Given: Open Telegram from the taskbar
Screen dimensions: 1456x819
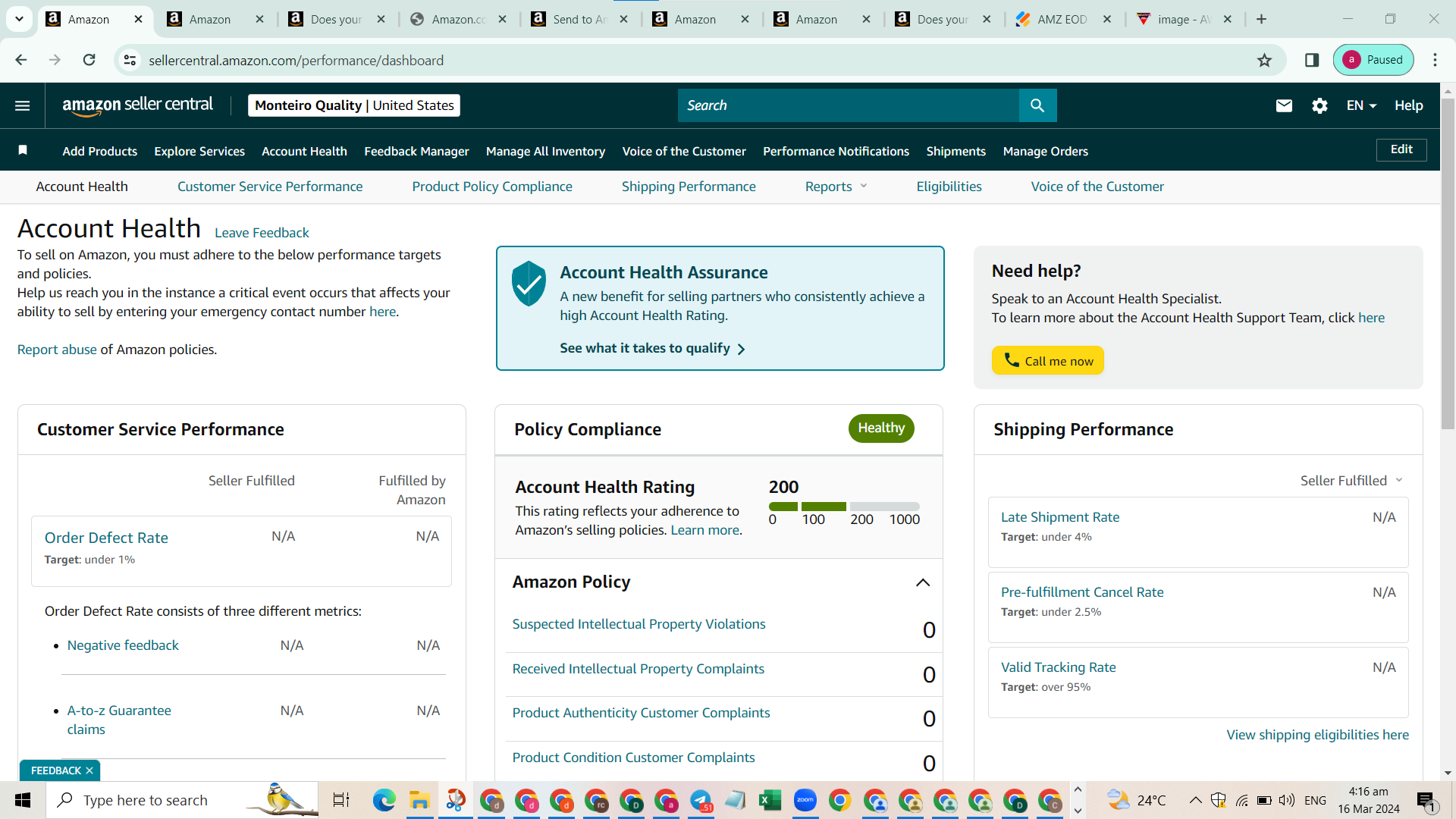Looking at the screenshot, I should (701, 800).
